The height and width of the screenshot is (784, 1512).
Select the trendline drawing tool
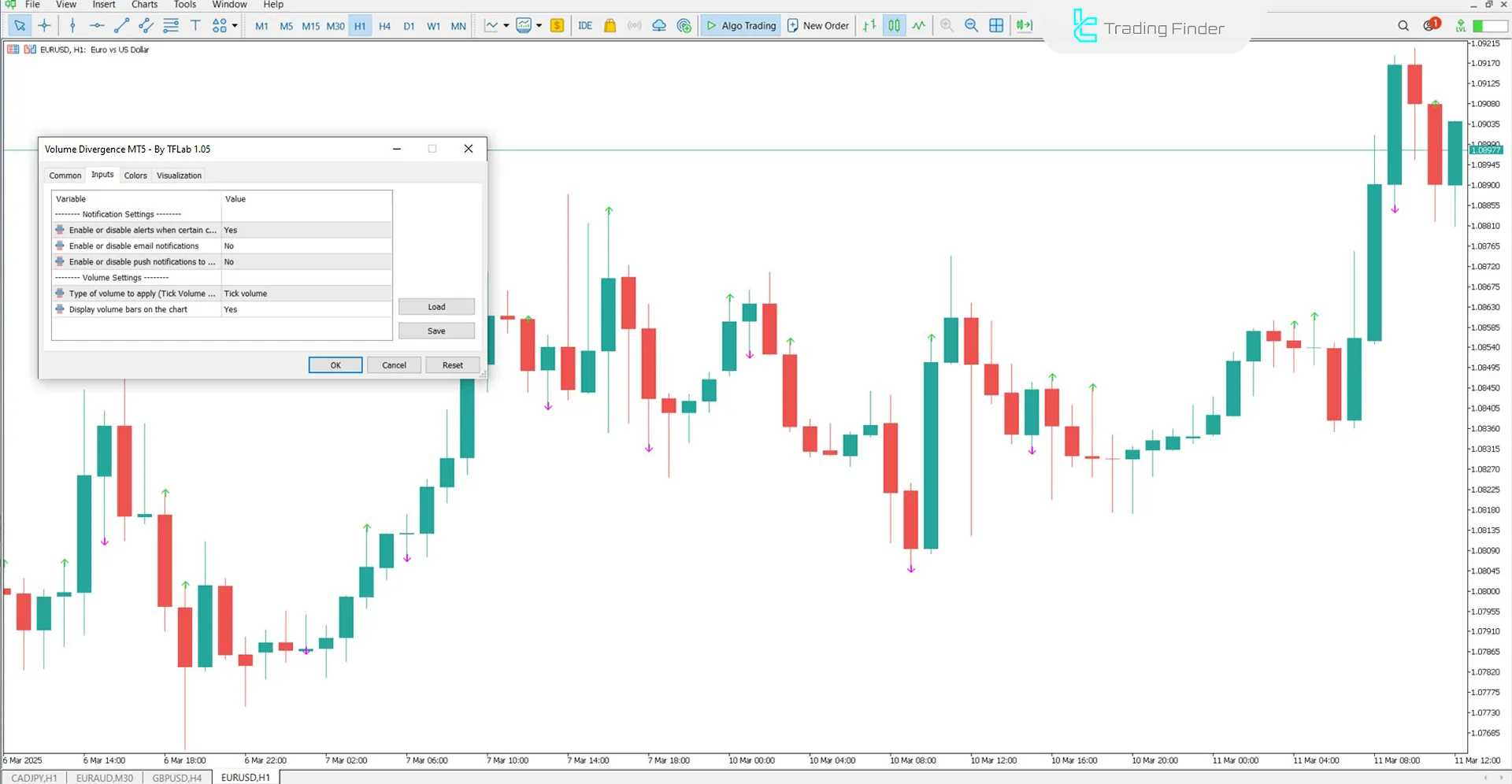120,25
